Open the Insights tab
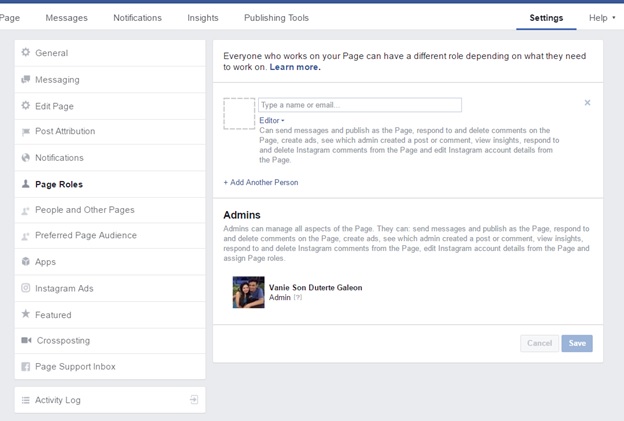Image resolution: width=624 pixels, height=421 pixels. [203, 18]
